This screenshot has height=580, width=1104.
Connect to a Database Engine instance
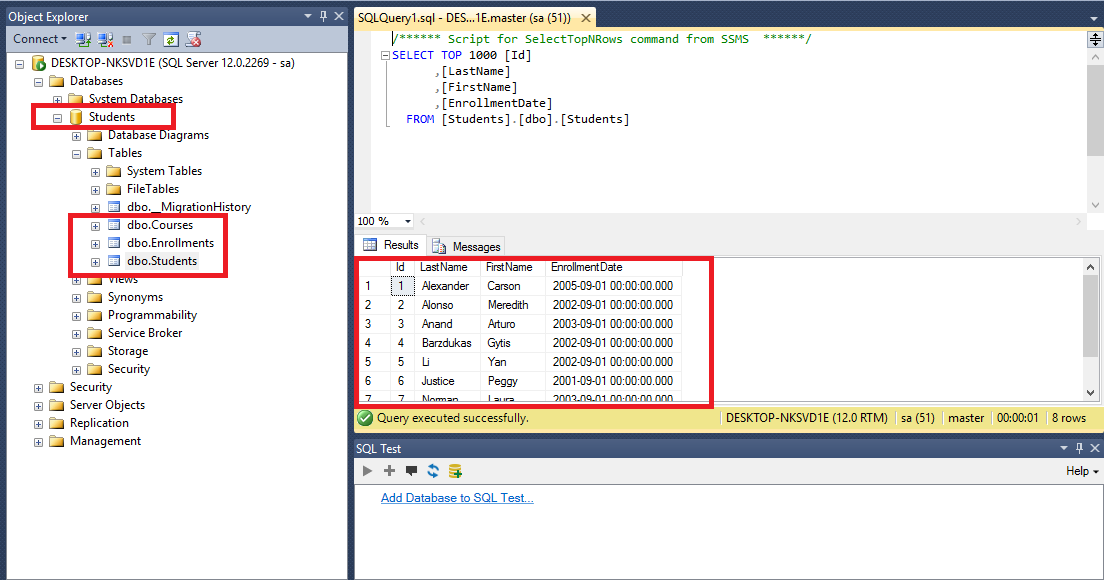pyautogui.click(x=81, y=38)
